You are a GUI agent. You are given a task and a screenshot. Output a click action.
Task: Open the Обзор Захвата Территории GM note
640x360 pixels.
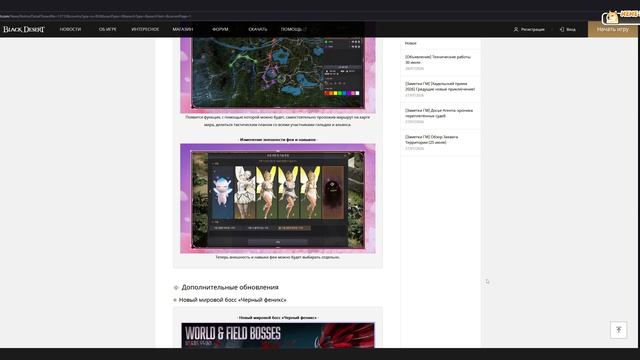pos(440,142)
